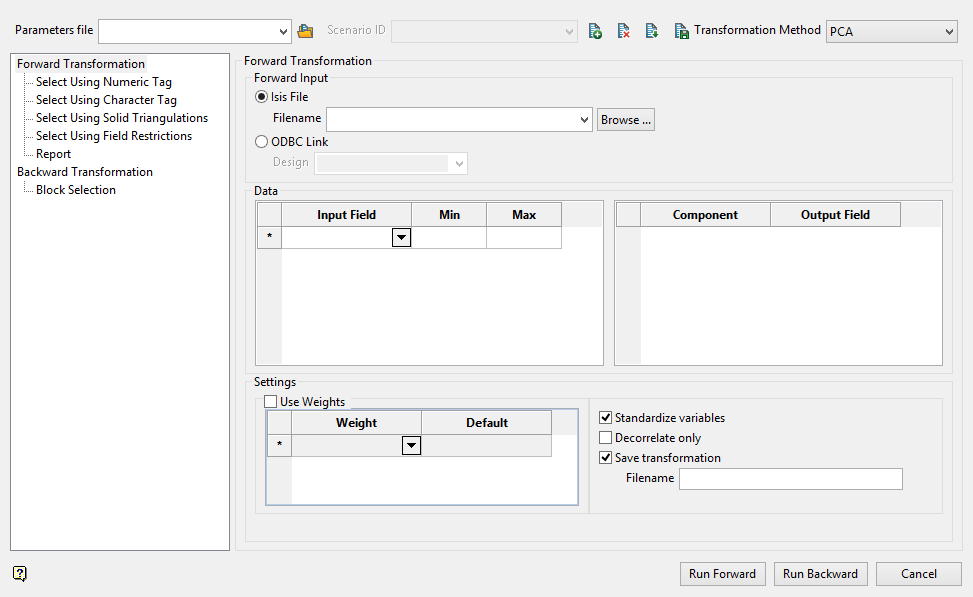Select the Isis File radio button
The width and height of the screenshot is (973, 597).
pyautogui.click(x=262, y=97)
